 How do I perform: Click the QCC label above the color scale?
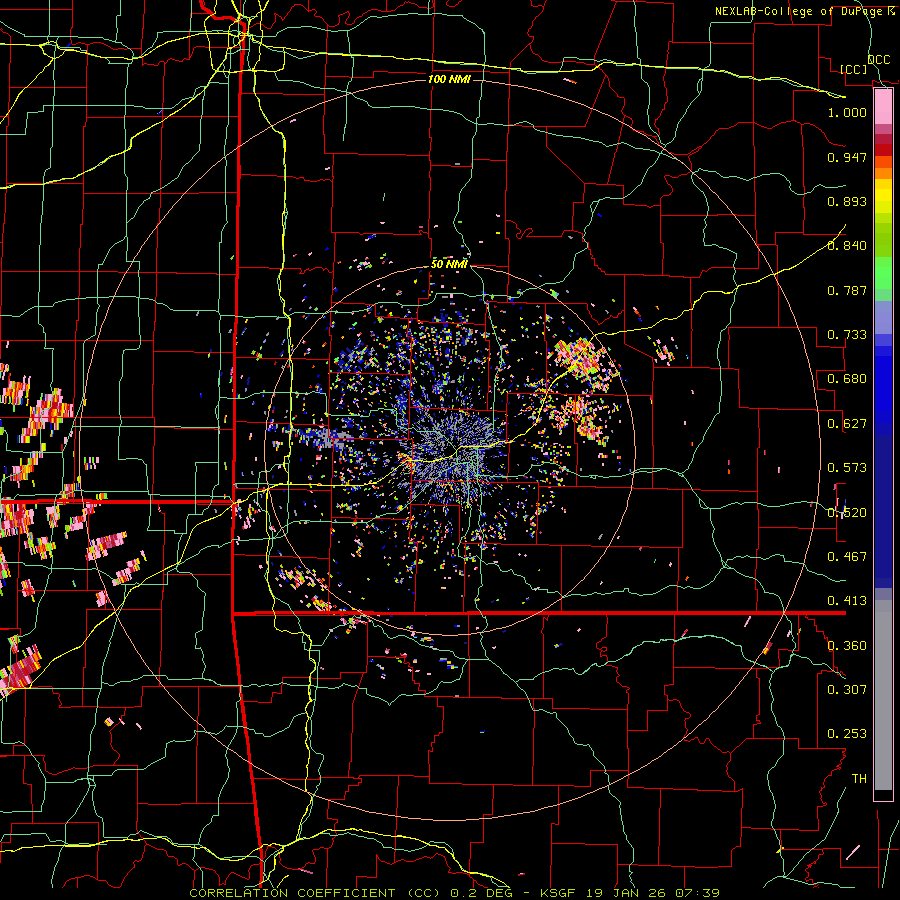(x=879, y=60)
